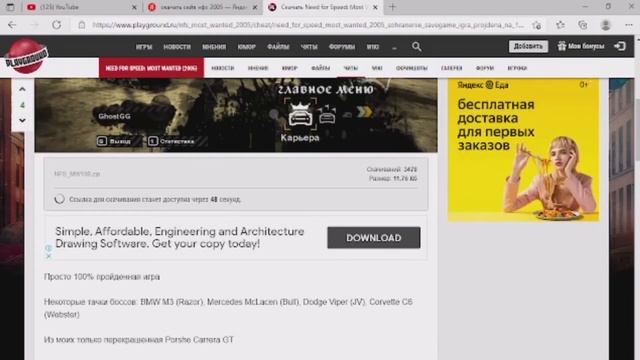Screen dimensions: 640x360
Task: Open Форум in game submenu
Action: tap(485, 68)
